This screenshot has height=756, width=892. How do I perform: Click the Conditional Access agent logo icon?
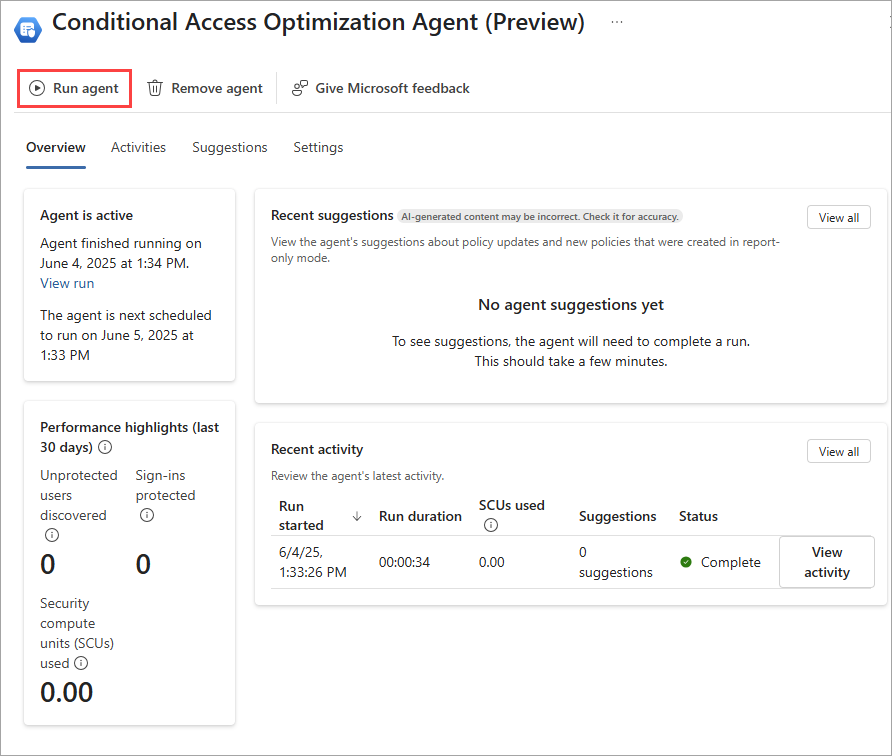point(27,30)
